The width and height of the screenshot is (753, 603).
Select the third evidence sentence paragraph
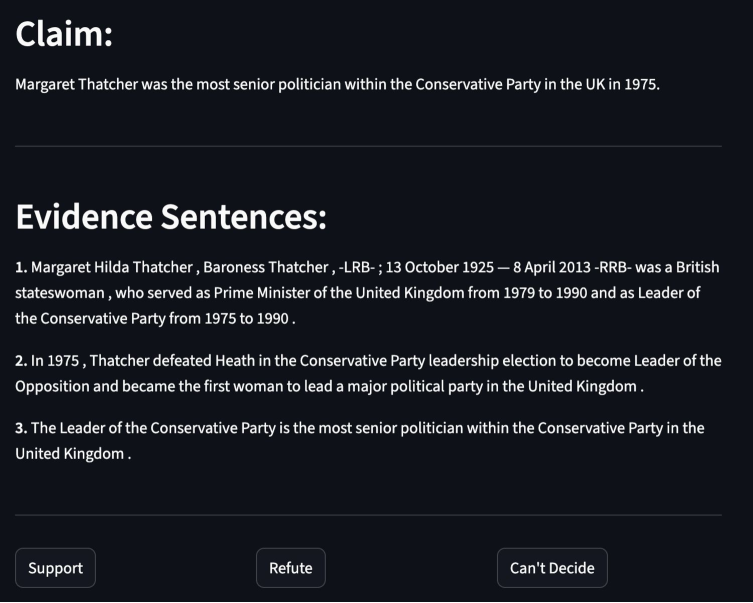(360, 440)
